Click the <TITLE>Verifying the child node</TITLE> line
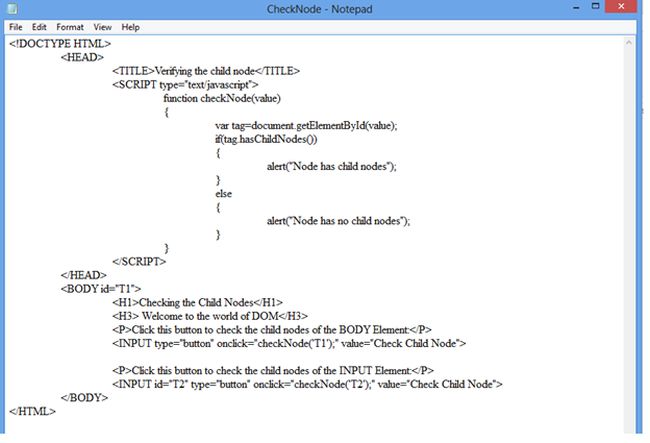This screenshot has height=443, width=650. (x=206, y=71)
